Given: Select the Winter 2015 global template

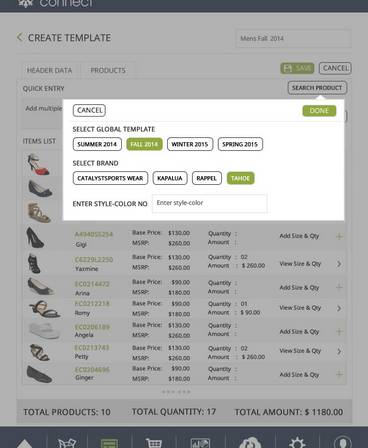Looking at the screenshot, I should (x=190, y=144).
